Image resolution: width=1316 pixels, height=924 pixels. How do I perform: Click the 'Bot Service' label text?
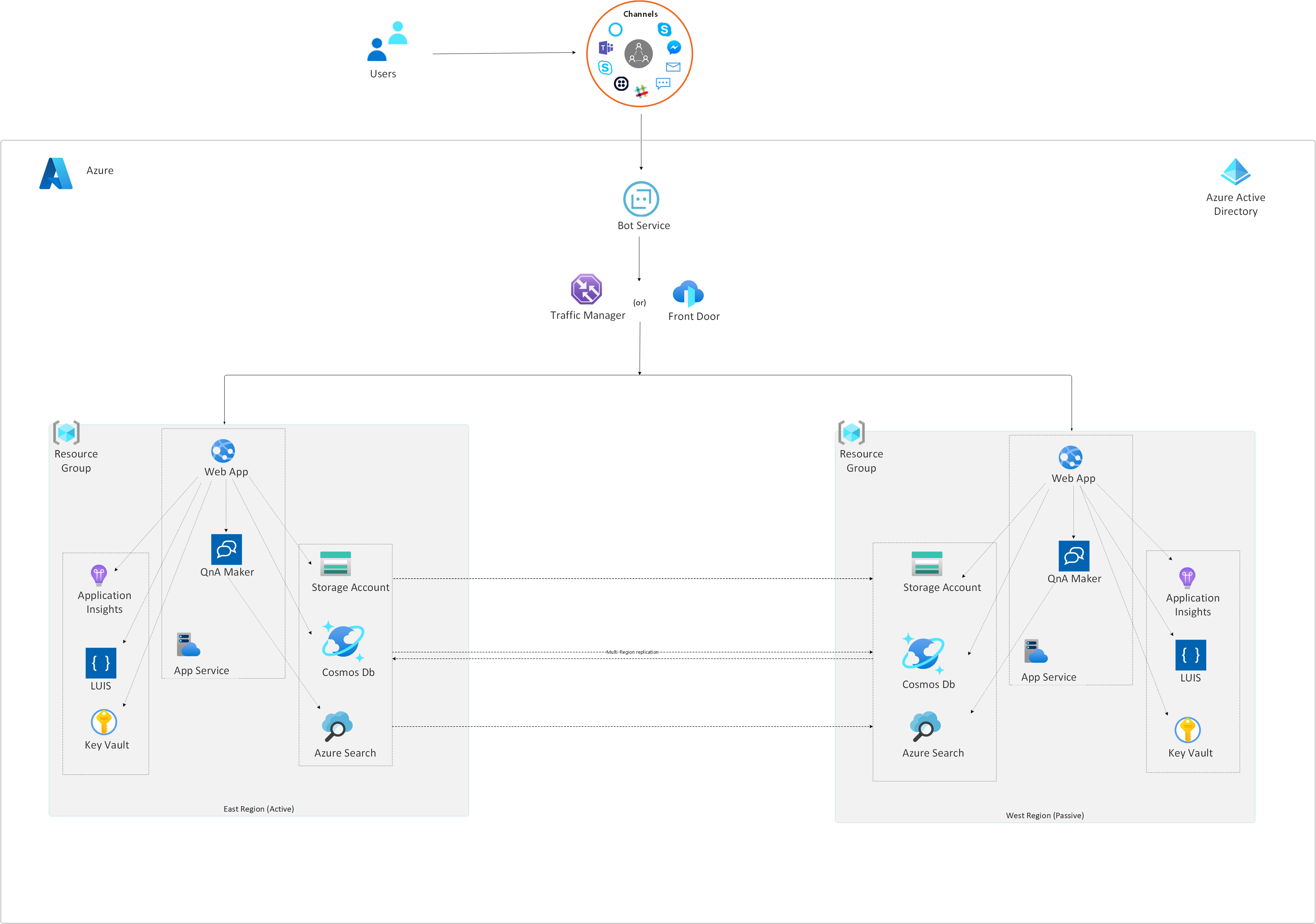[x=644, y=225]
